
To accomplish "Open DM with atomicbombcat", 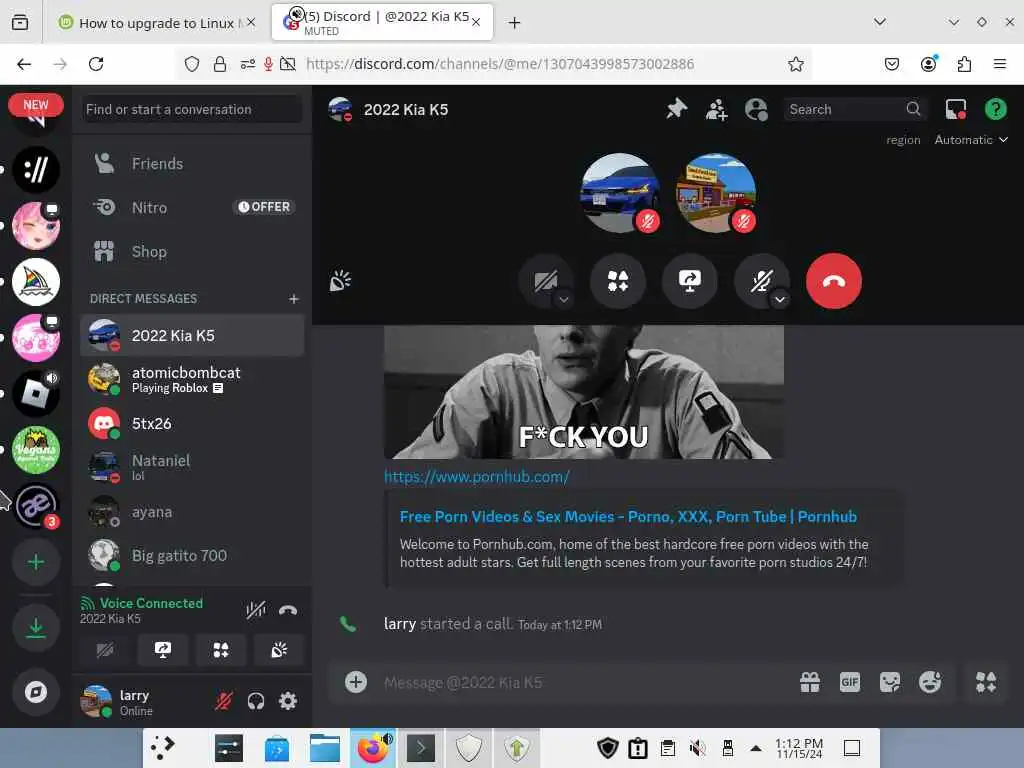I will (x=192, y=379).
